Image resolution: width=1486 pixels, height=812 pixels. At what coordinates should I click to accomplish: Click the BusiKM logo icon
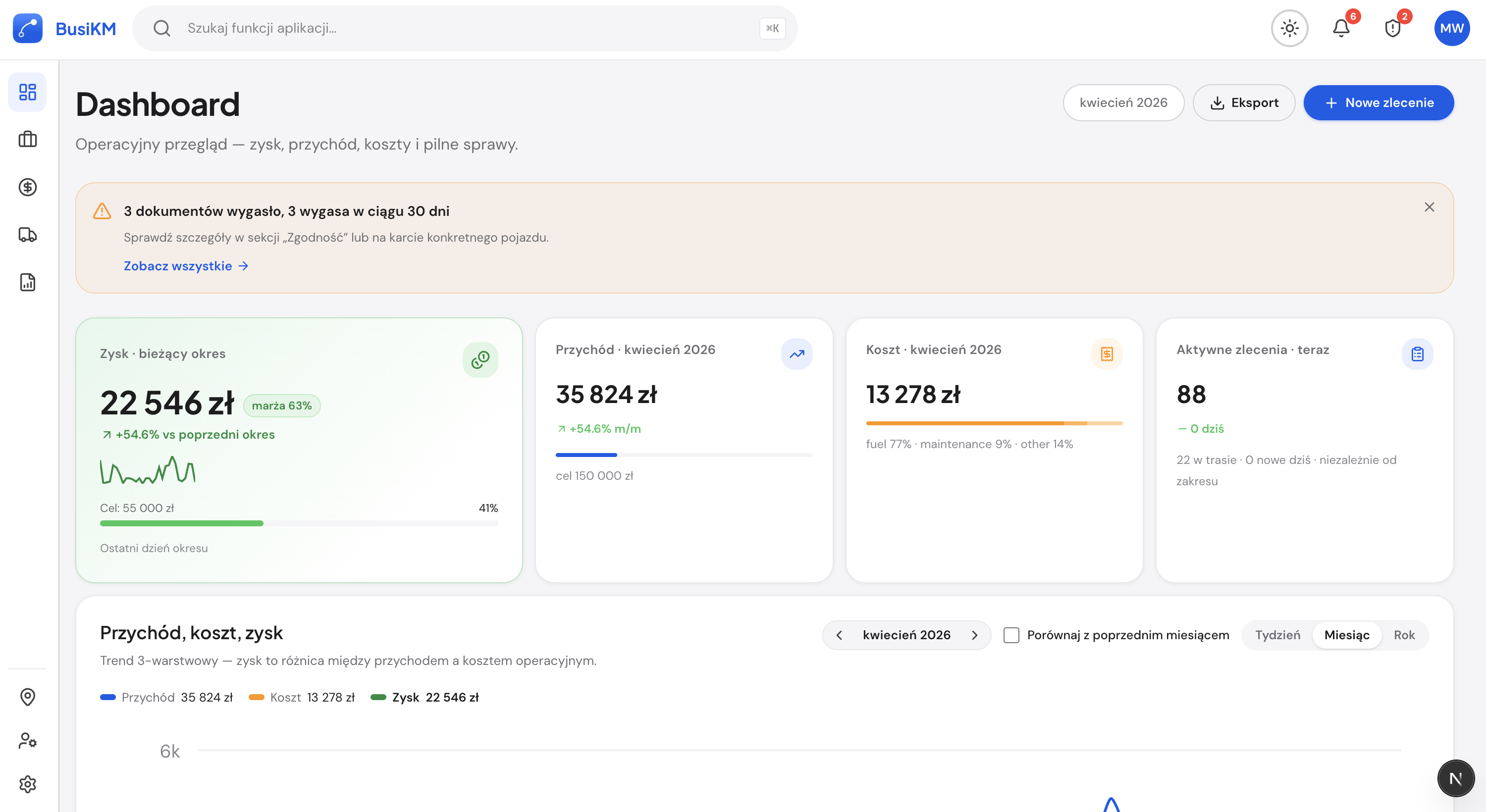pyautogui.click(x=28, y=28)
